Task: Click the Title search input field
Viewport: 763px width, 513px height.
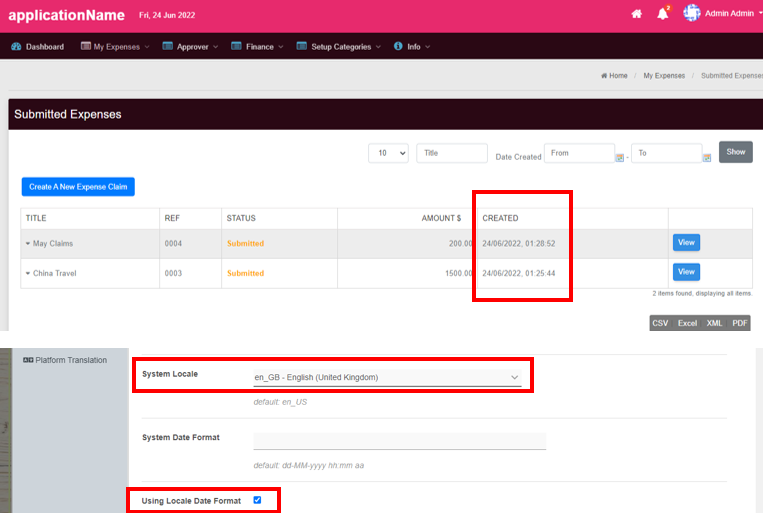Action: pyautogui.click(x=451, y=153)
